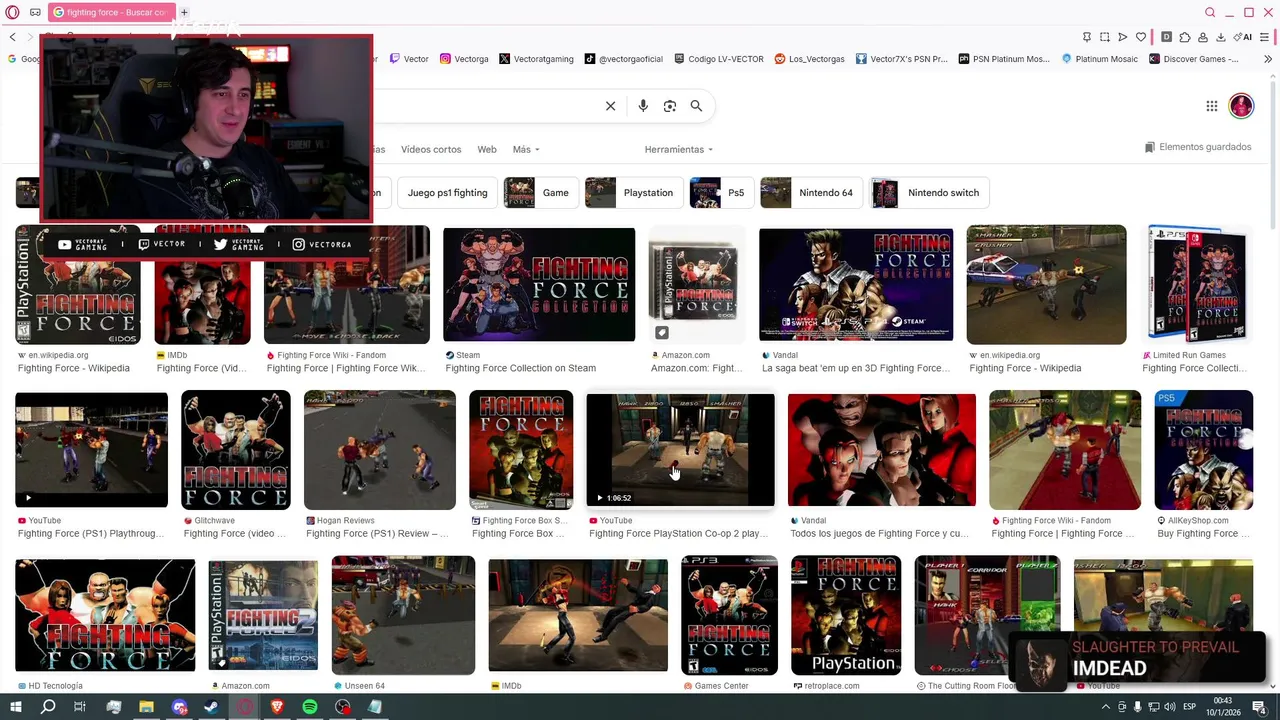Viewport: 1280px width, 720px height.
Task: Expand the Más search filters dropdown
Action: (526, 150)
